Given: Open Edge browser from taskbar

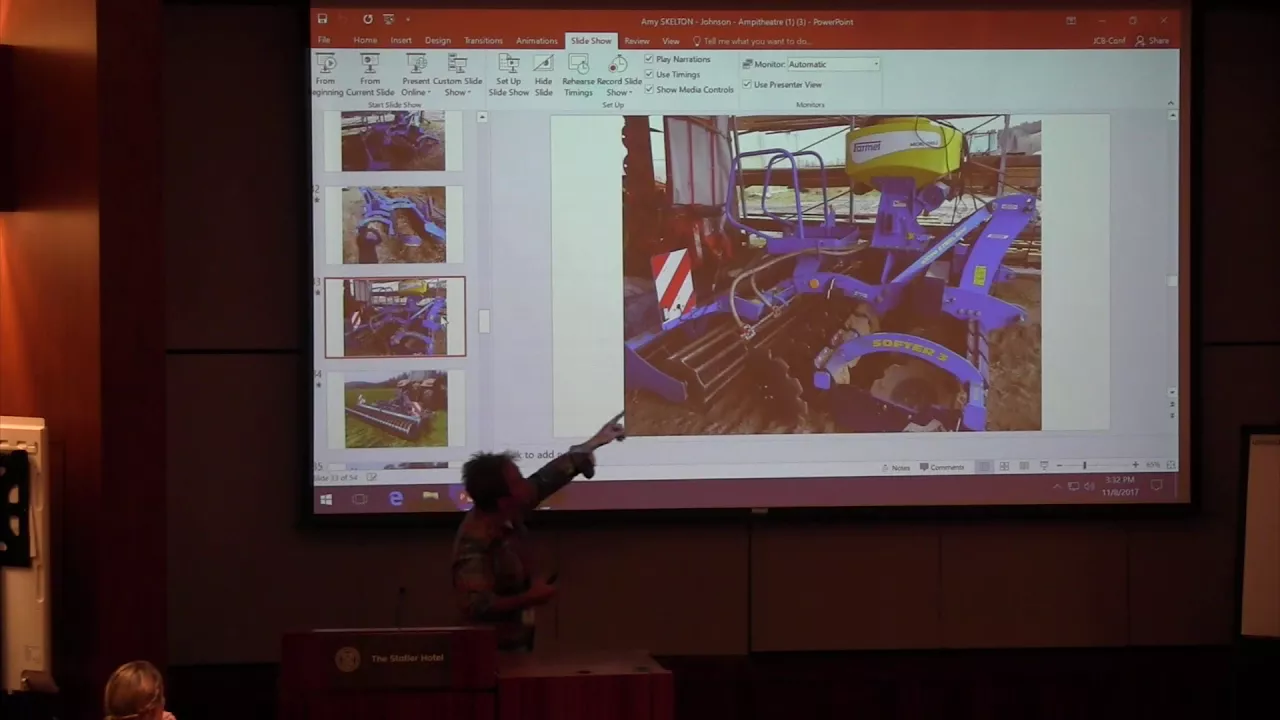Looking at the screenshot, I should pos(396,498).
